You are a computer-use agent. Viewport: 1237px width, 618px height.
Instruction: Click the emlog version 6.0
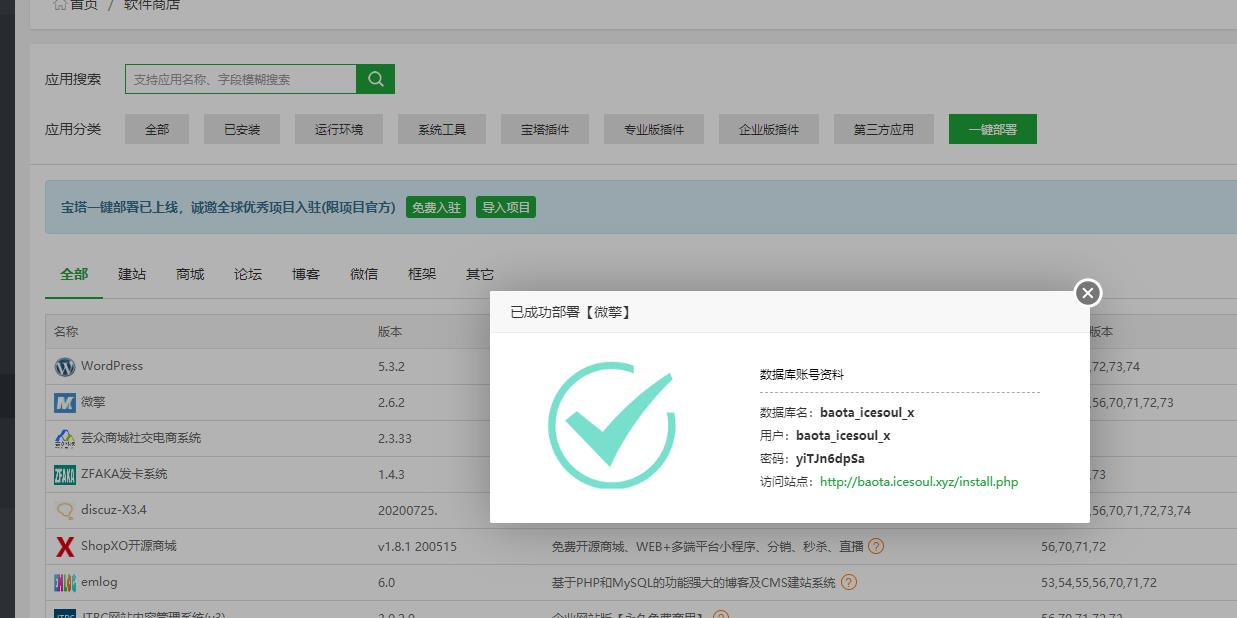pyautogui.click(x=386, y=582)
